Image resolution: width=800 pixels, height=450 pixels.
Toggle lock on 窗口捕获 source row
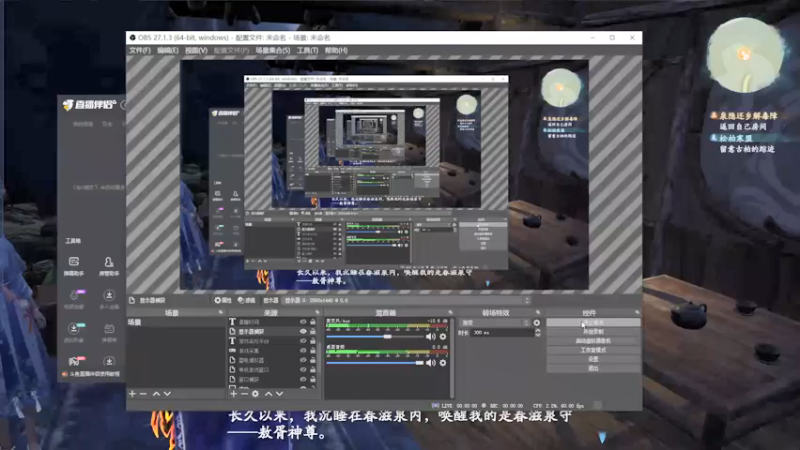click(x=313, y=379)
